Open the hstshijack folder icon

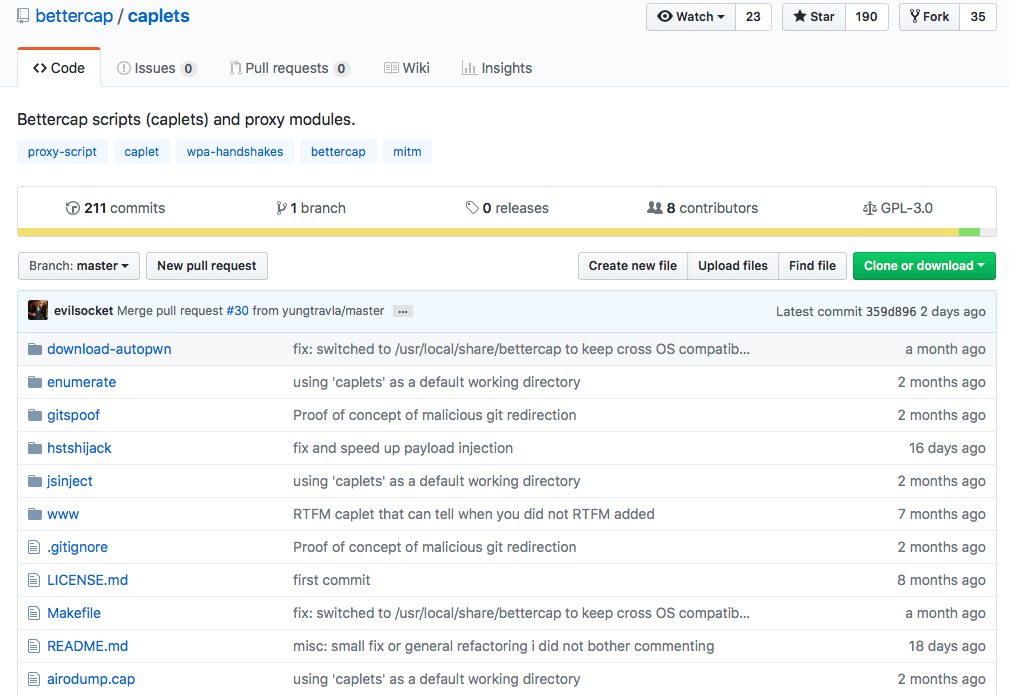pos(35,448)
